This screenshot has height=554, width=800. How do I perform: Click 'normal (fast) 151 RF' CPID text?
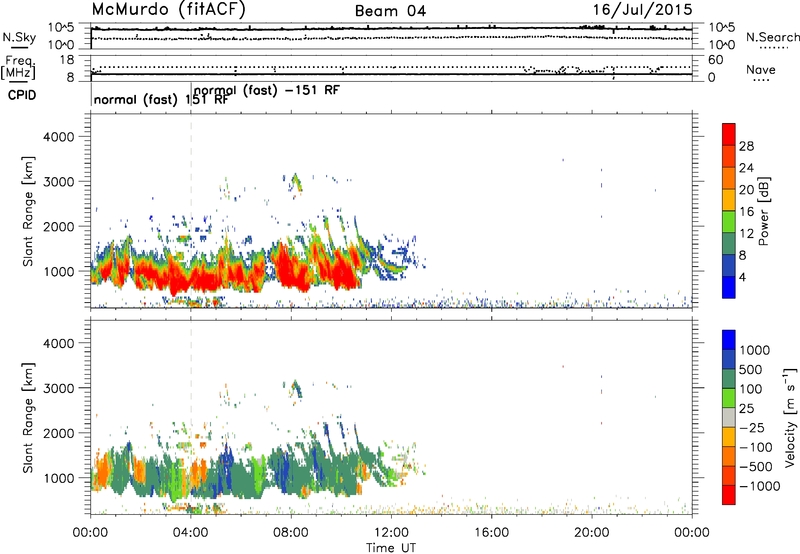coord(161,99)
